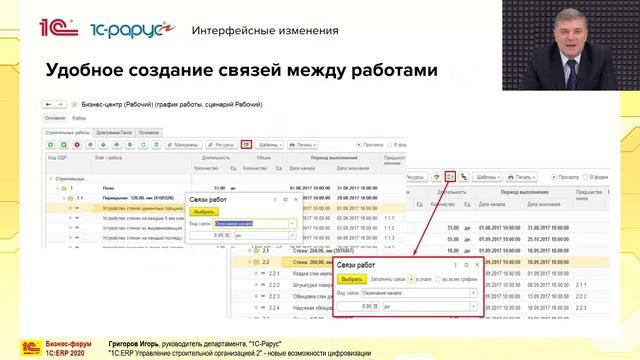
Task: Open more-options dots in red-framed Связи работ dialog
Action: 456,265
